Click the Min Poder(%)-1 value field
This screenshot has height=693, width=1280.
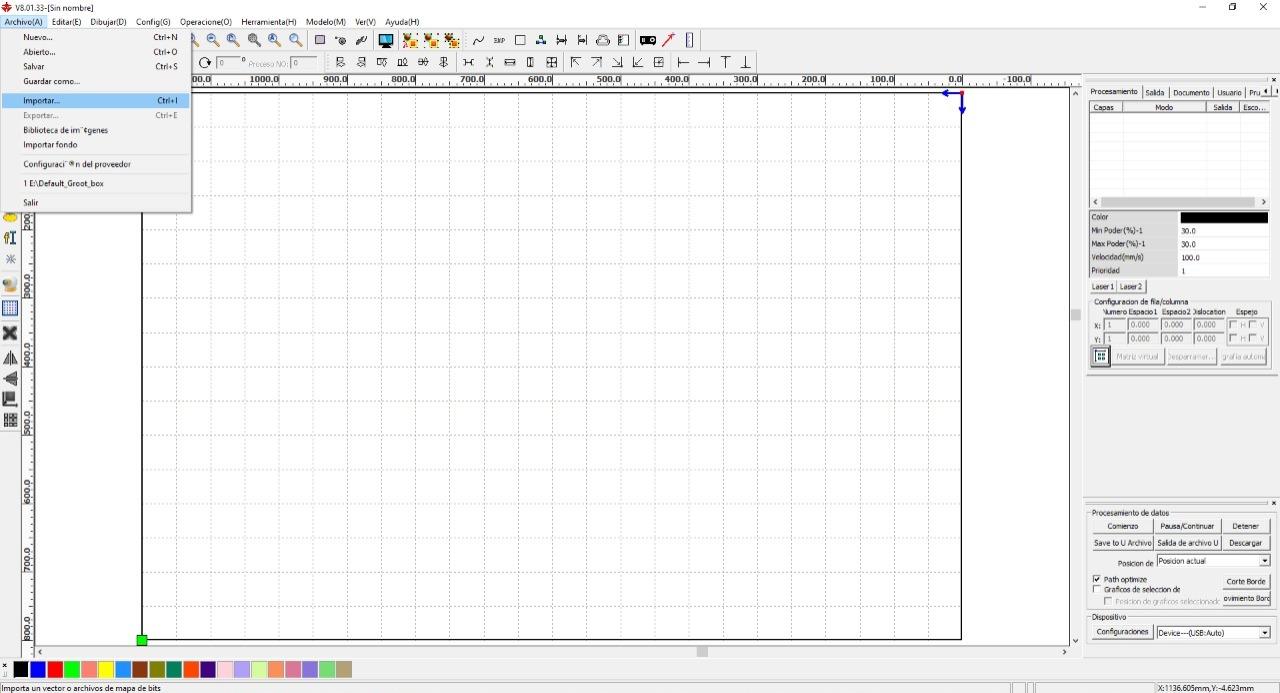tap(1224, 230)
